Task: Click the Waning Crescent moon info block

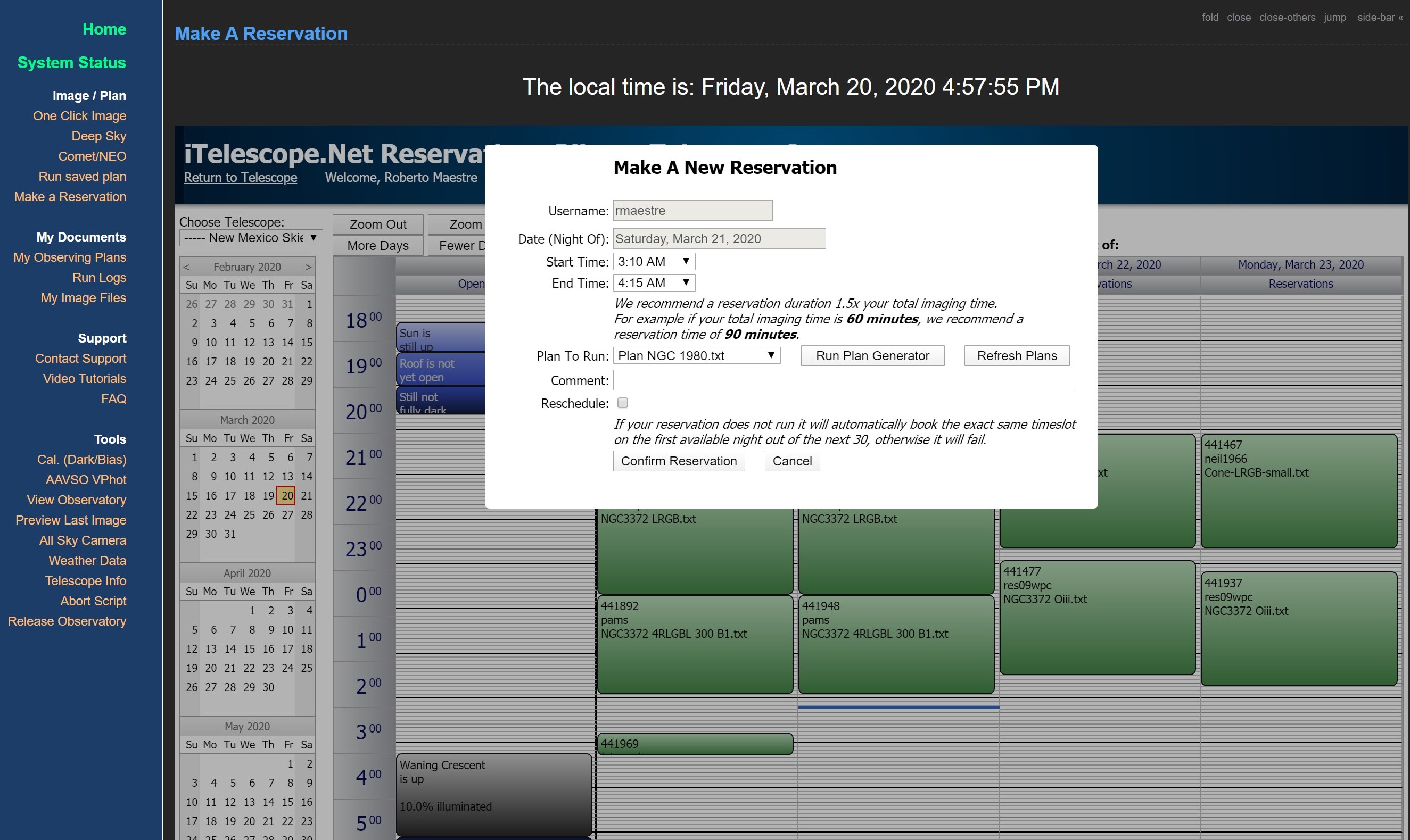Action: tap(494, 794)
